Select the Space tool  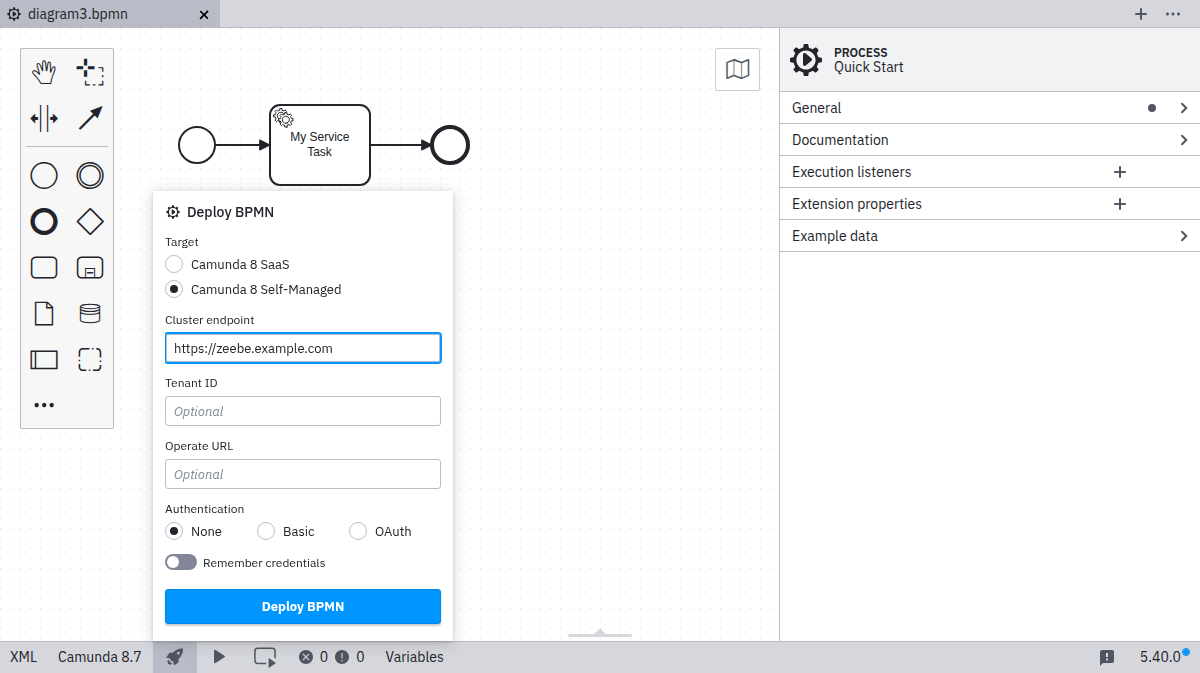click(44, 117)
